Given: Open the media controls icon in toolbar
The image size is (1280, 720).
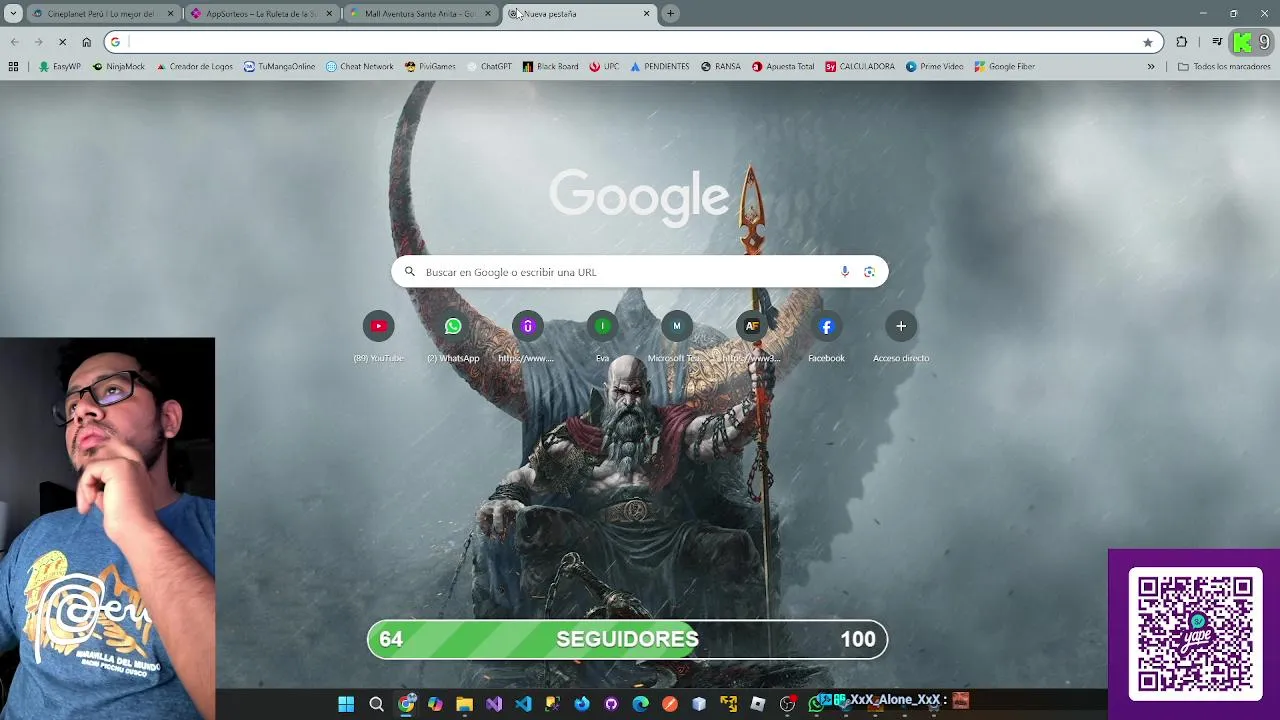Looking at the screenshot, I should coord(1217,42).
